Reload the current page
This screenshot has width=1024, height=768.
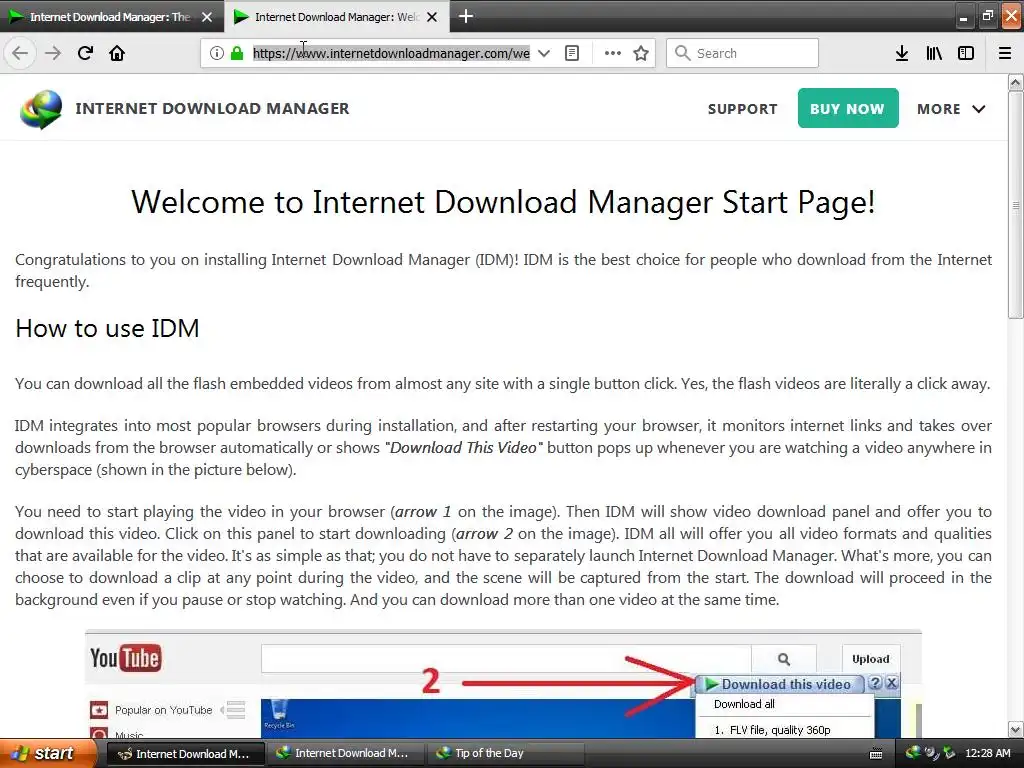[85, 53]
